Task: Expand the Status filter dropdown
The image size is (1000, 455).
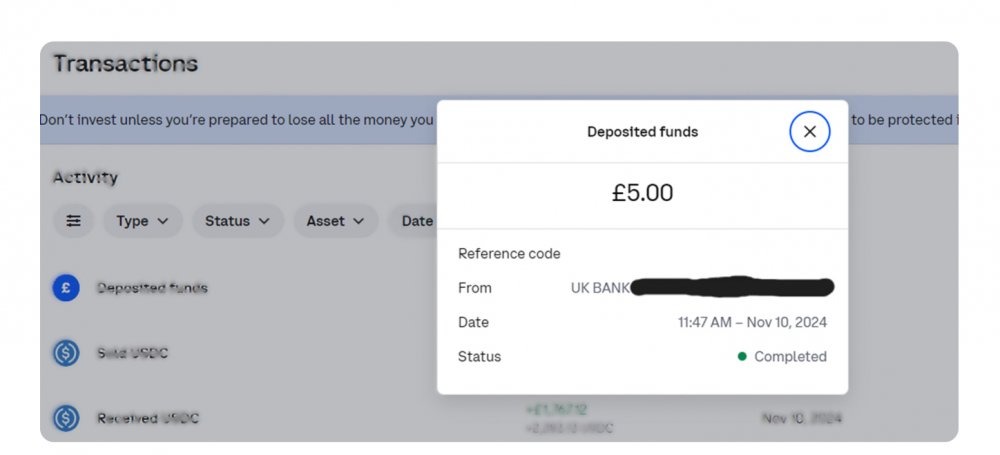Action: [238, 221]
